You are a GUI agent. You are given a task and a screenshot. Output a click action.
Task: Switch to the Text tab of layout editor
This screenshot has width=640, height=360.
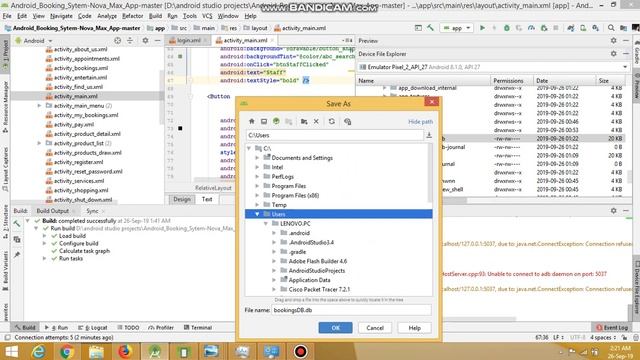(207, 199)
